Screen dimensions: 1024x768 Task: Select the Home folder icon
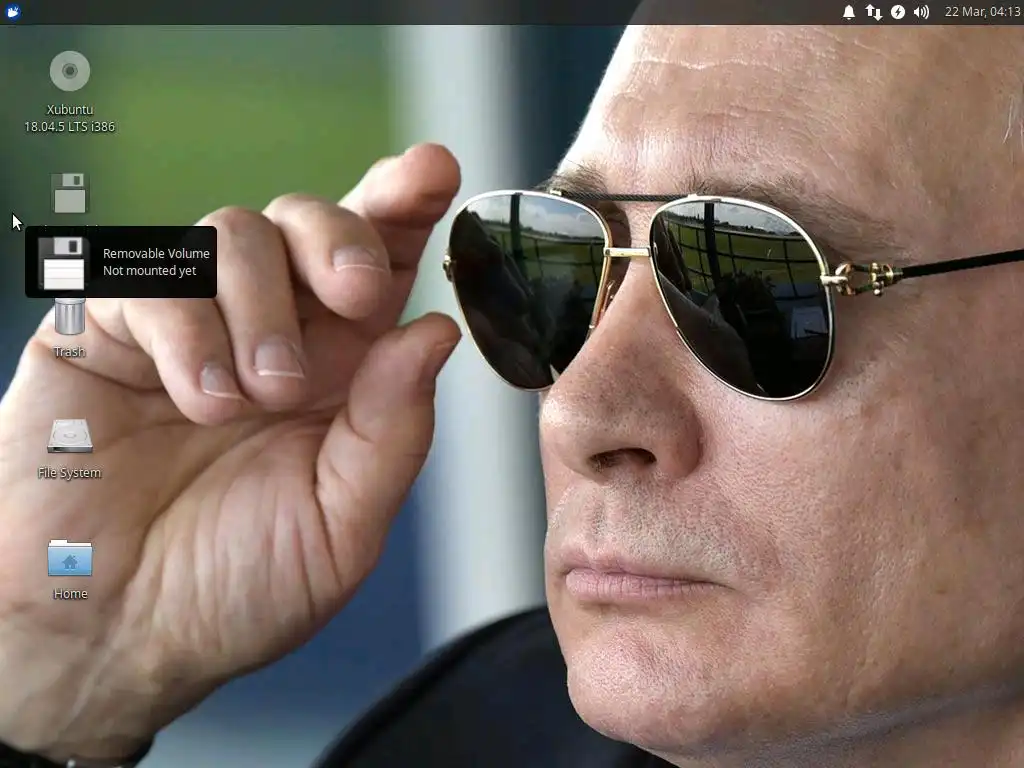point(70,558)
